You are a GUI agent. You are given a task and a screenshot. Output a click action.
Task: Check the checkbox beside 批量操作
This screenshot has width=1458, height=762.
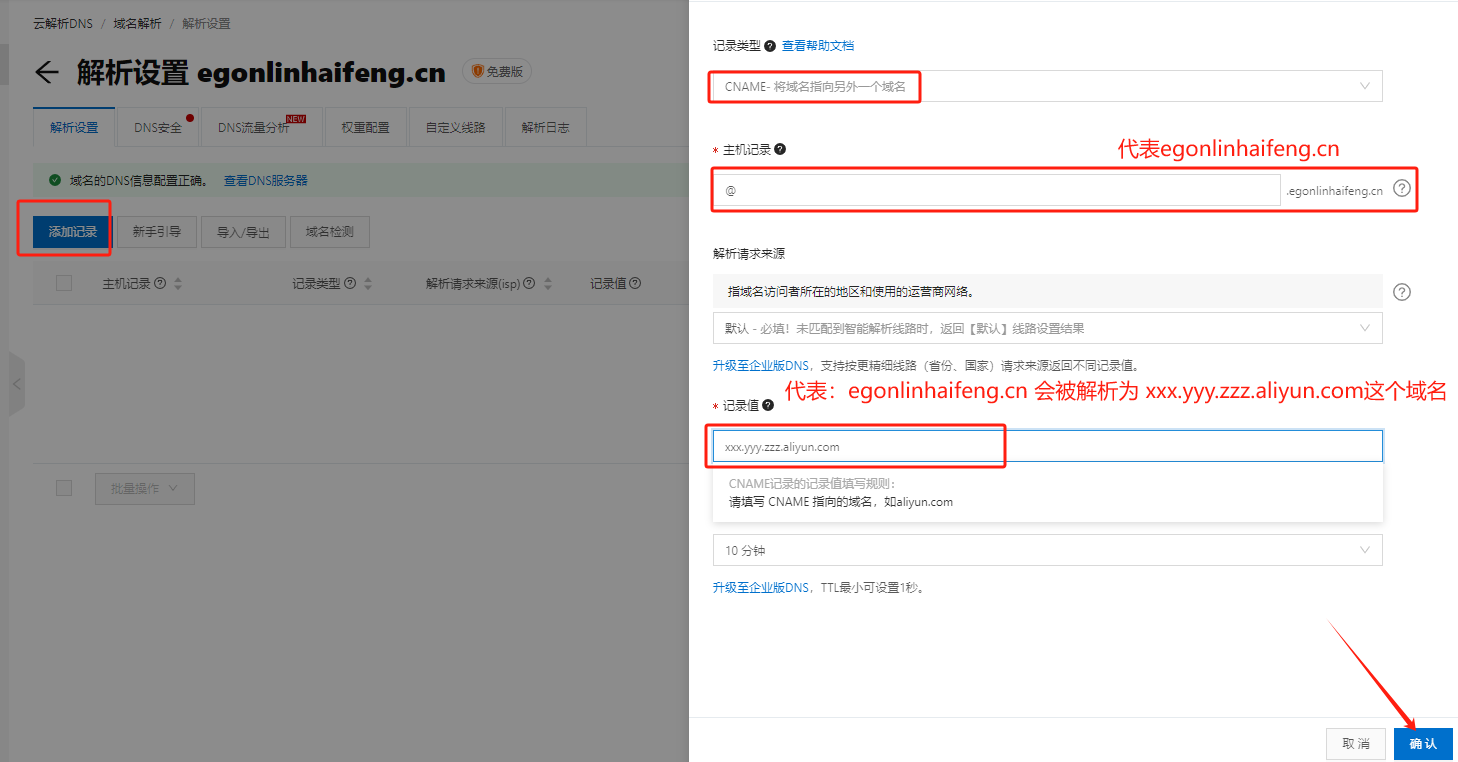pos(64,488)
